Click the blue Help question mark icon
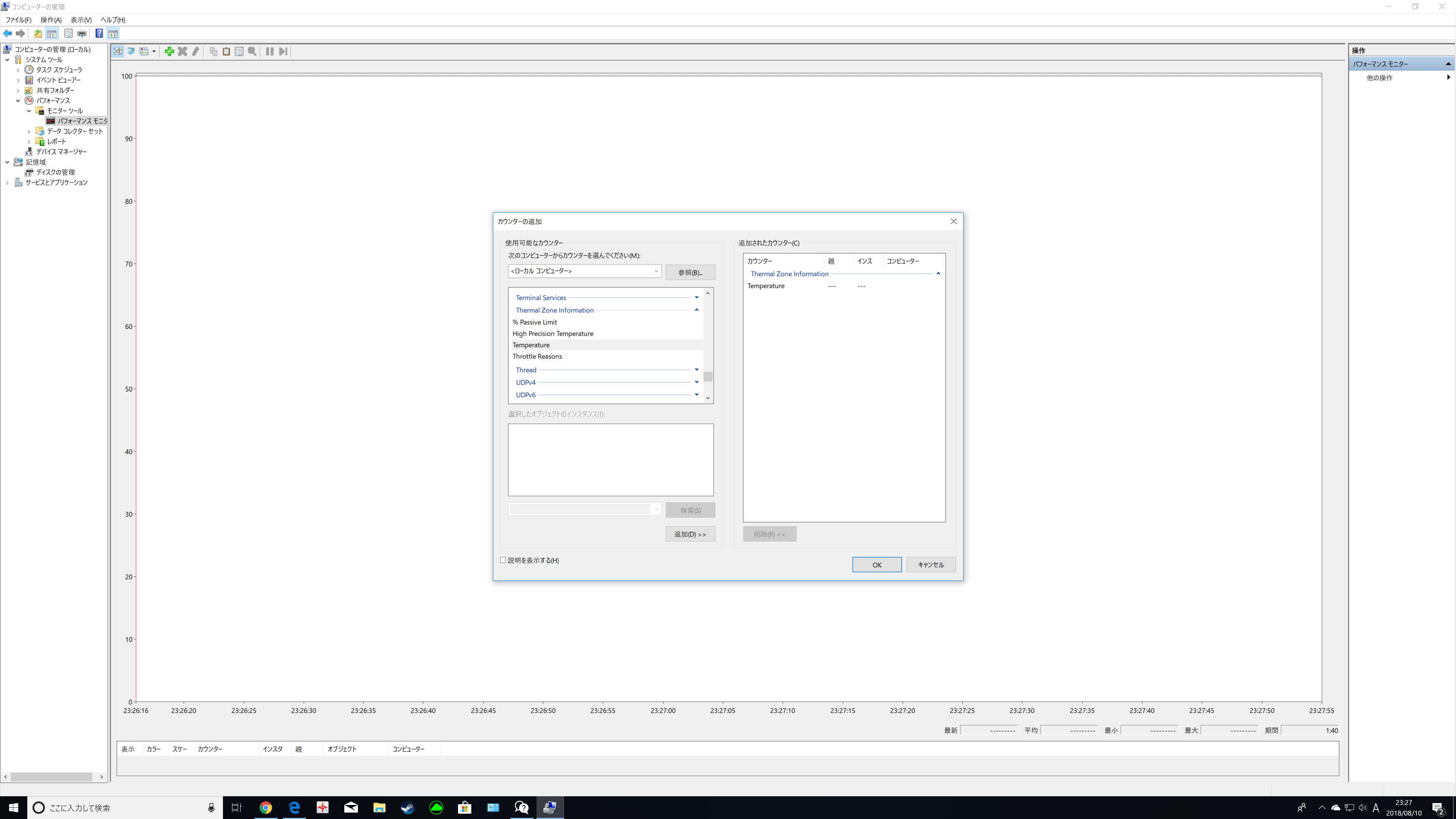 tap(99, 33)
